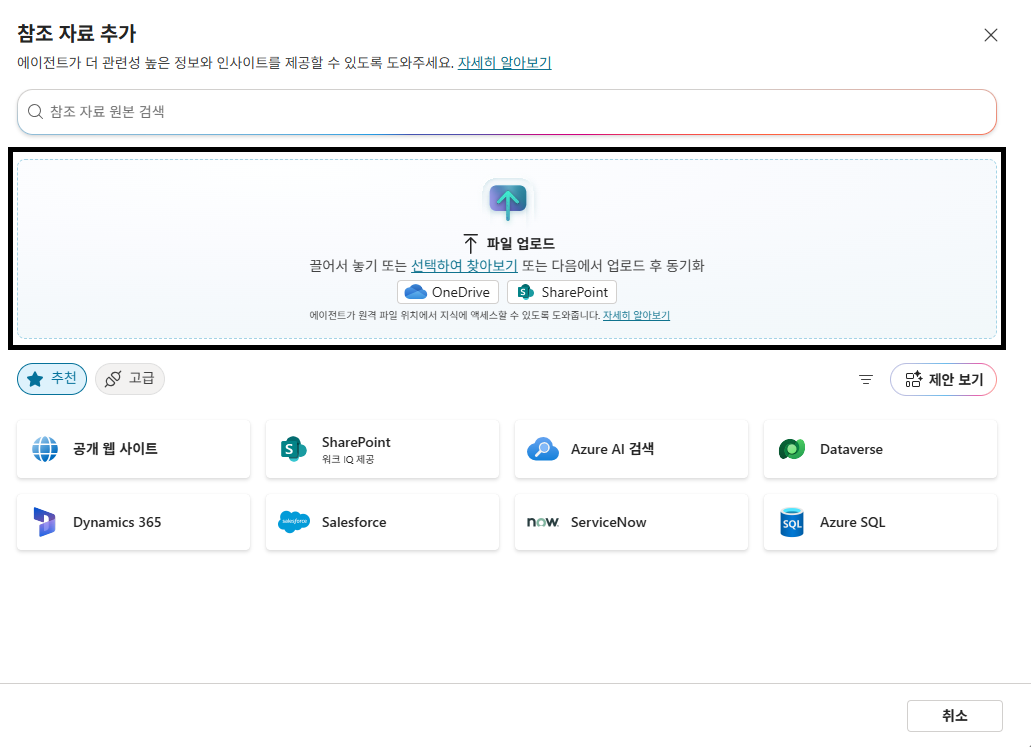Viewport: 1031px width, 747px height.
Task: Click the green Dataverse logo icon
Action: (x=792, y=449)
